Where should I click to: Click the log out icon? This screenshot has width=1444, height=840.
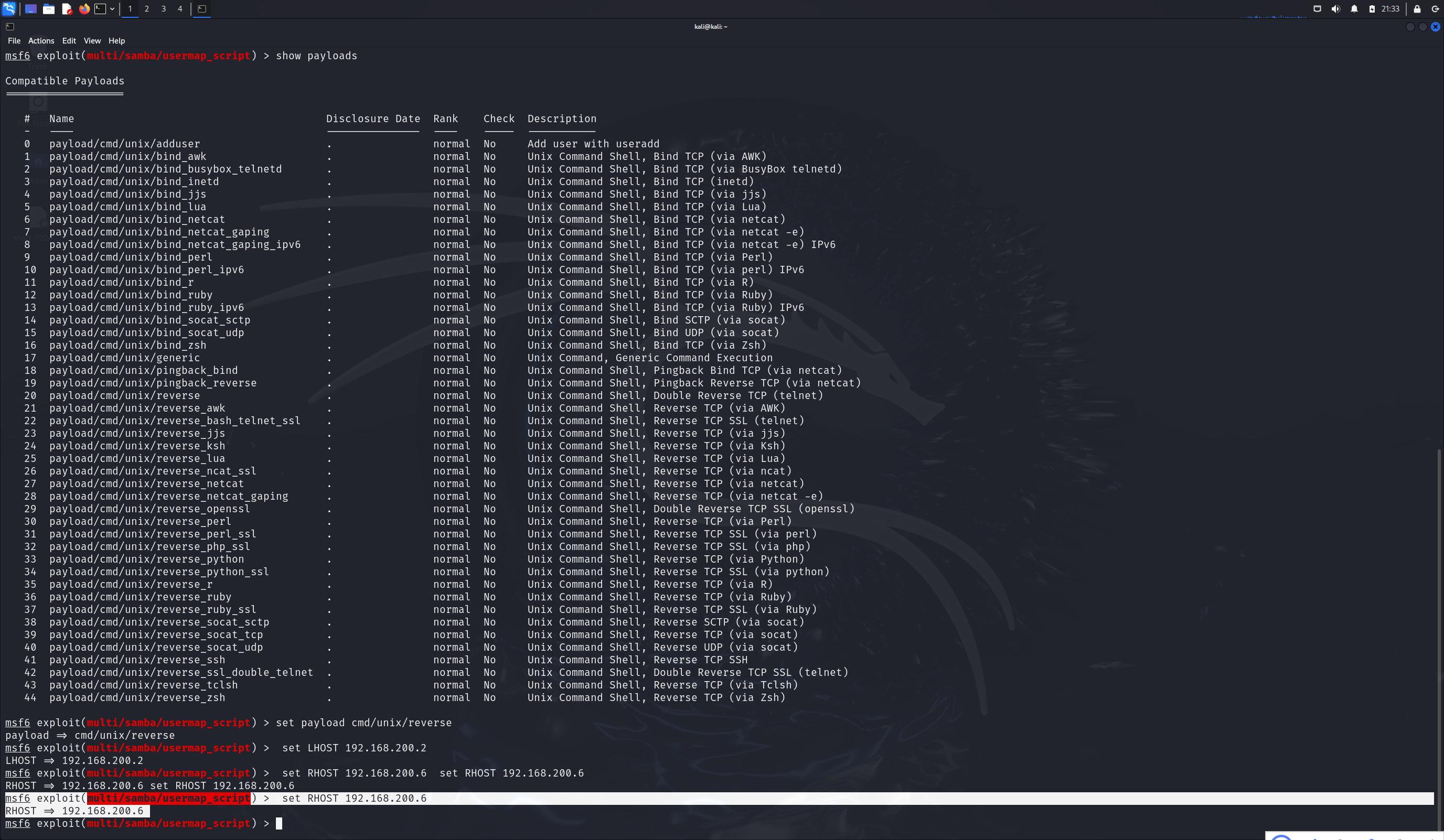(x=1436, y=8)
